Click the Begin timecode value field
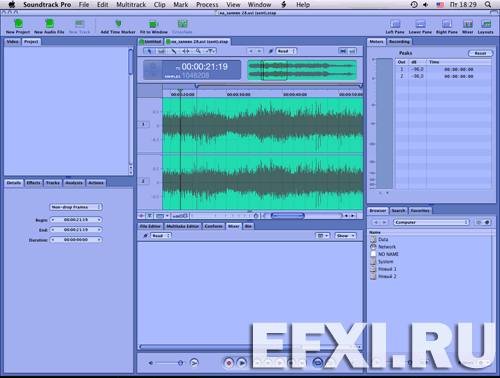This screenshot has height=378, width=500. tap(76, 220)
